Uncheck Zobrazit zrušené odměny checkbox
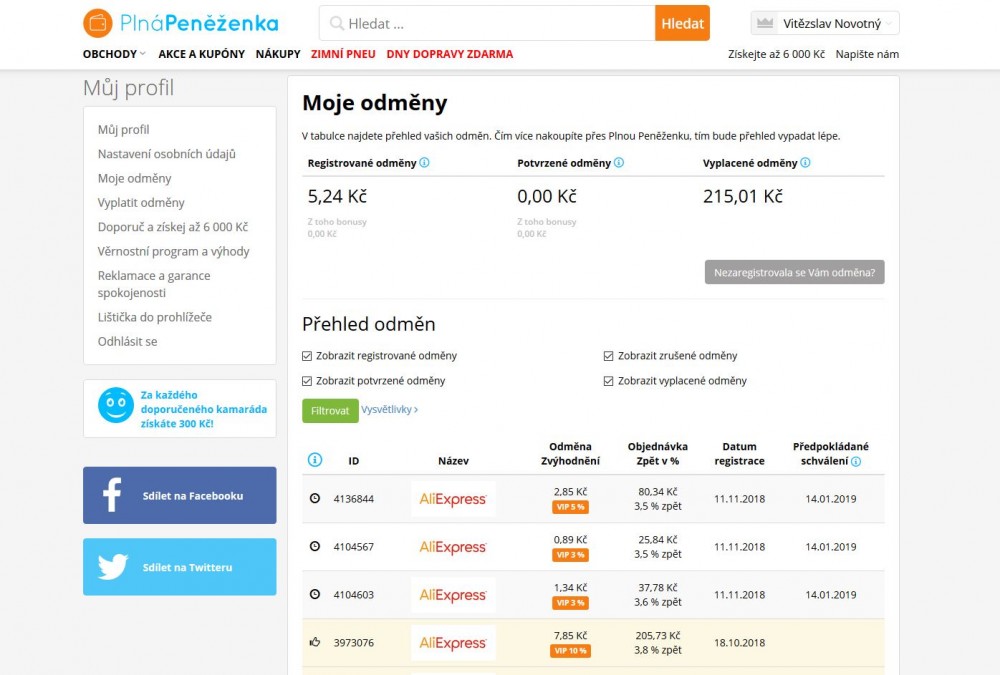 [609, 356]
